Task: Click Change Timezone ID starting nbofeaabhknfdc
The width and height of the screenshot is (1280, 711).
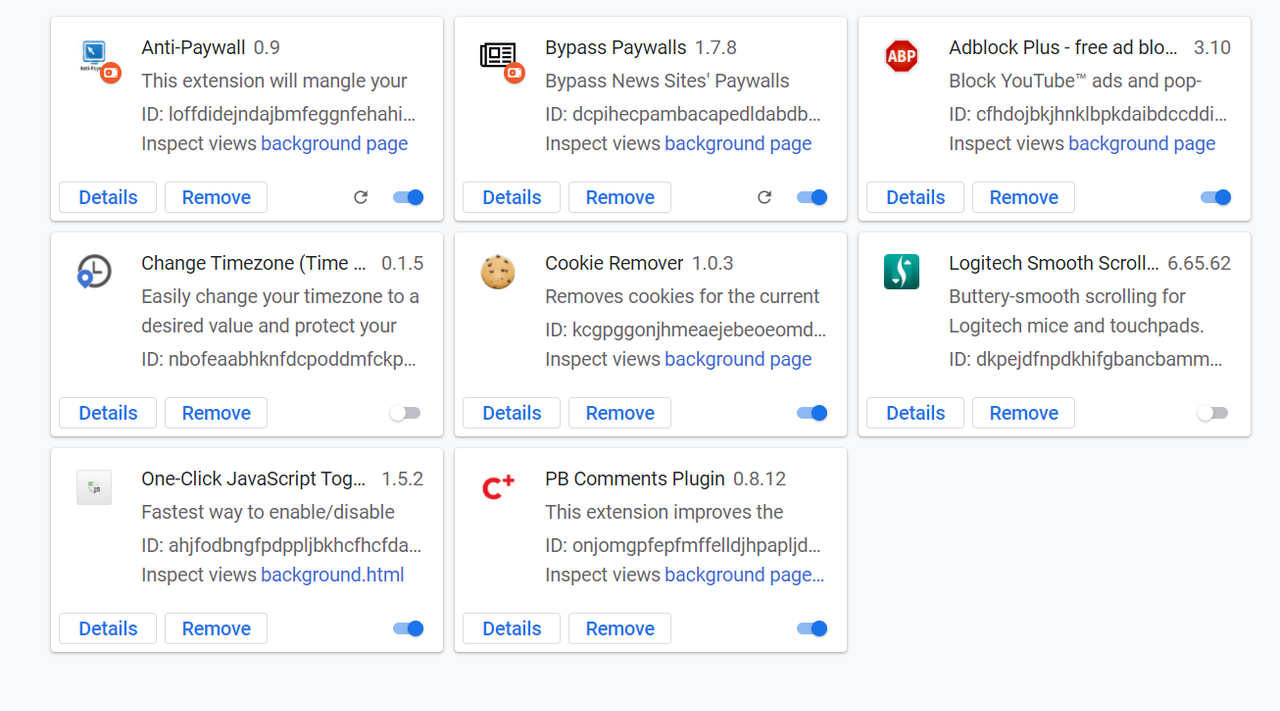Action: tap(278, 359)
